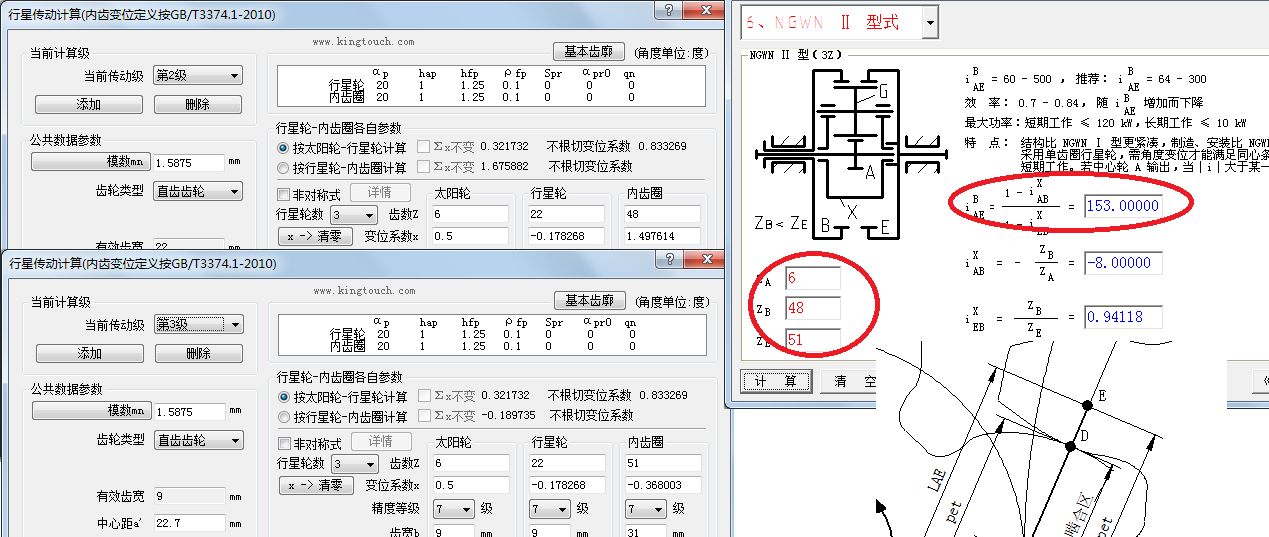Screen dimensions: 1269x537
Task: Close the 第2级 planetary calculation window
Action: tap(705, 11)
